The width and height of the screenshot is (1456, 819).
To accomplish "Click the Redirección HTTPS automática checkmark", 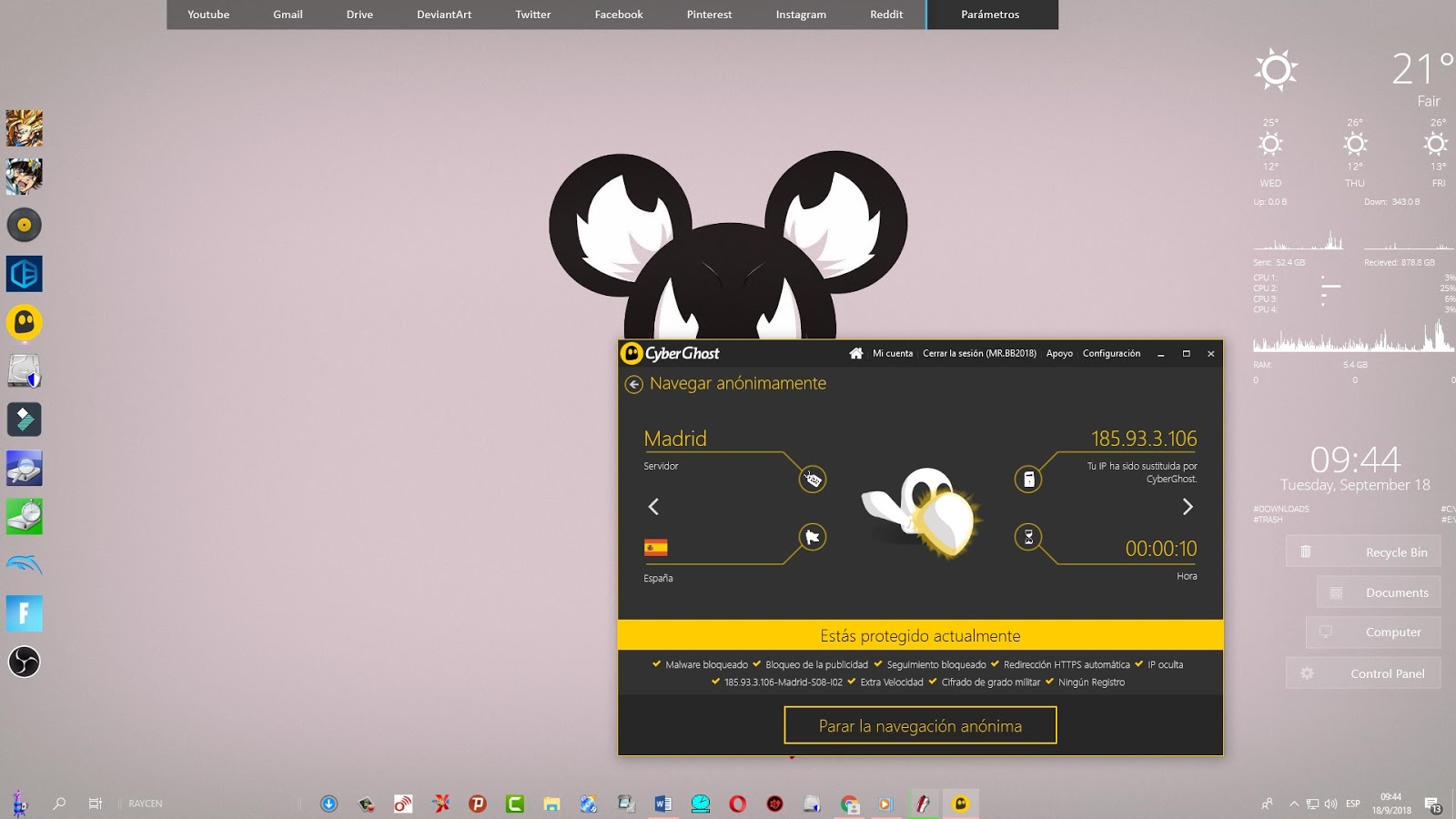I will coord(995,664).
